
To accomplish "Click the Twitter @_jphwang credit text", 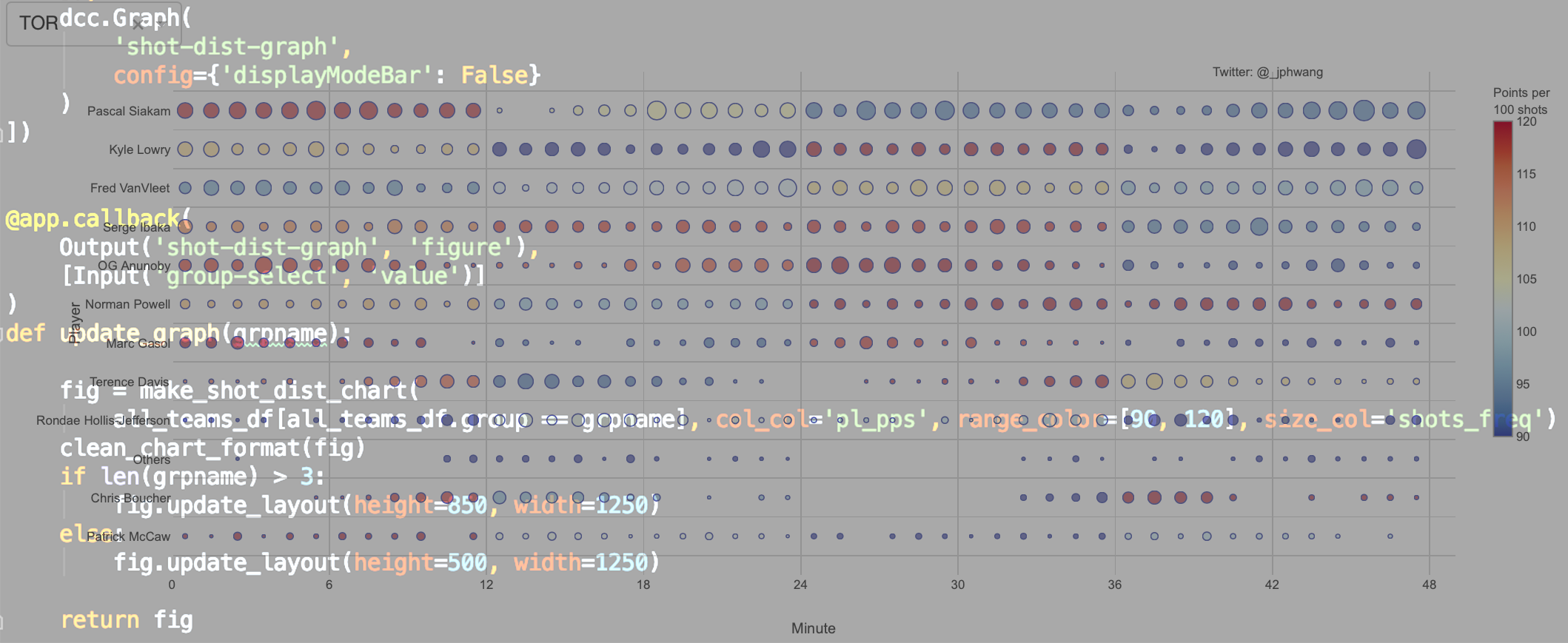I will [1267, 72].
